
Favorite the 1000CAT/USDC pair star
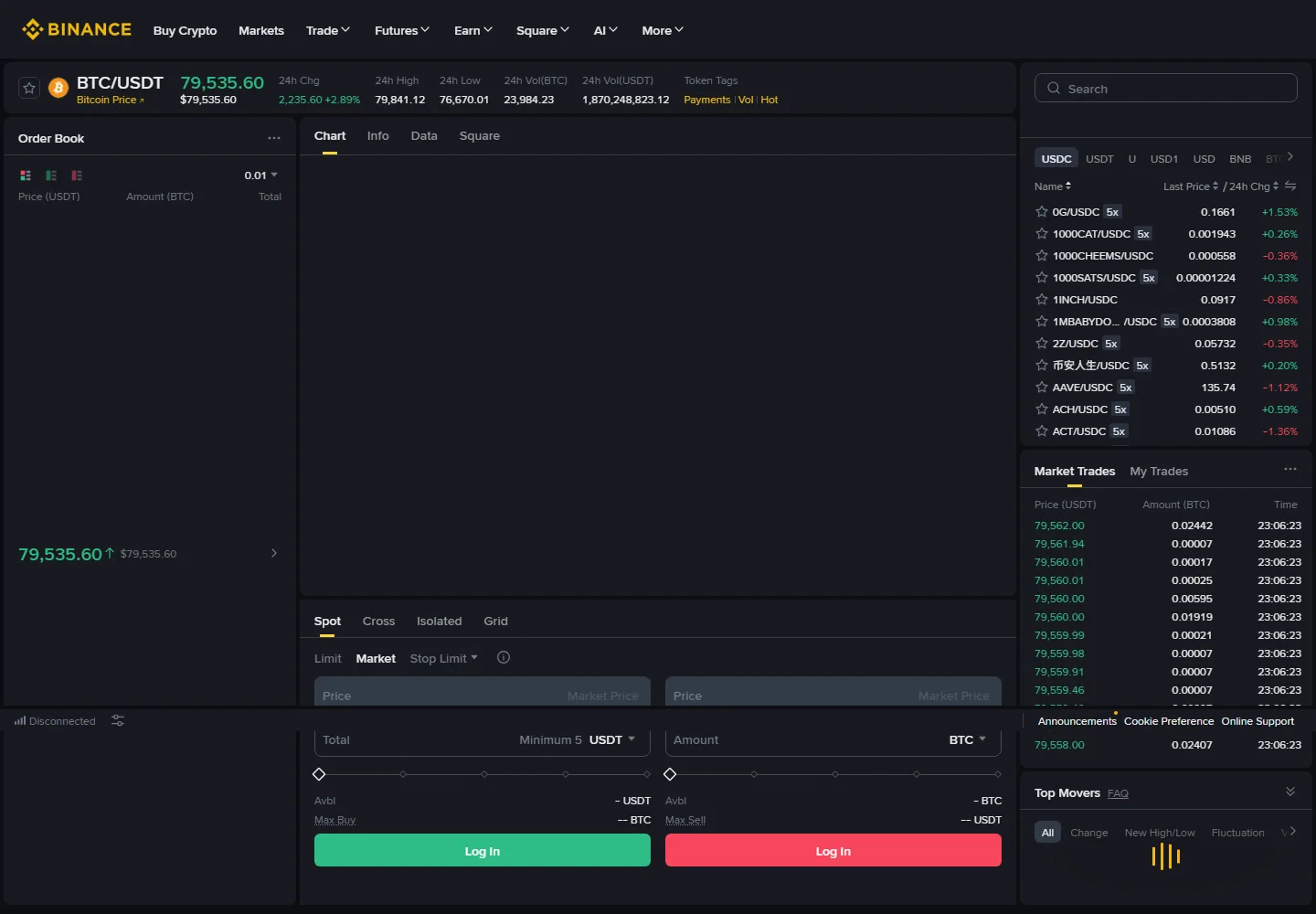pyautogui.click(x=1041, y=233)
